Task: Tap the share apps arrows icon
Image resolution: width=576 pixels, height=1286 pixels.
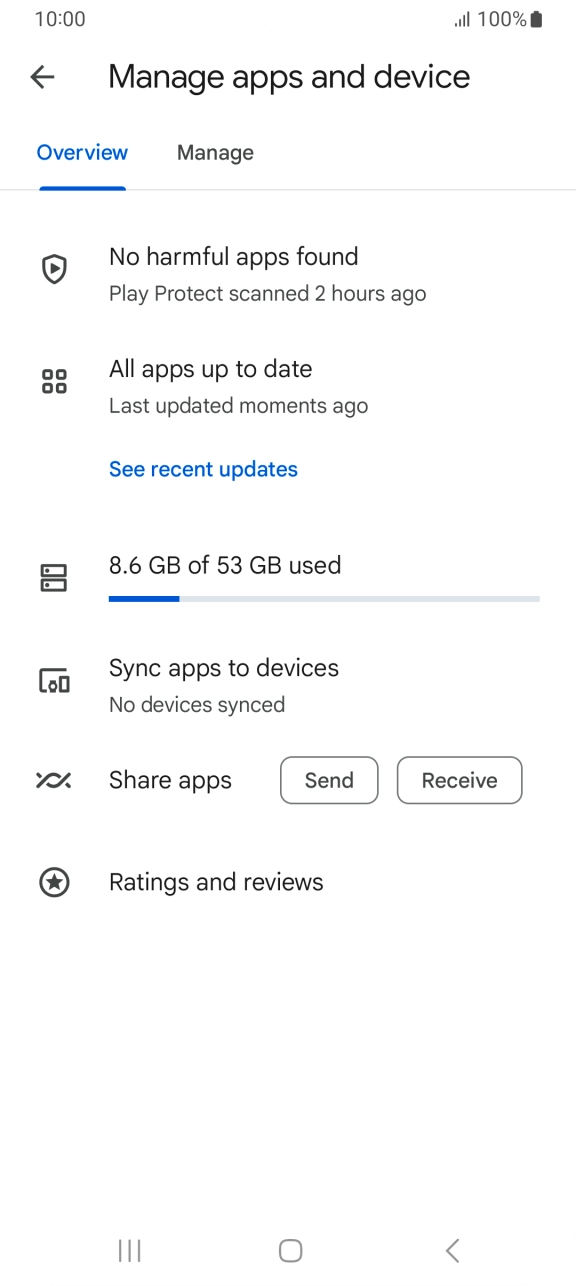Action: tap(54, 780)
